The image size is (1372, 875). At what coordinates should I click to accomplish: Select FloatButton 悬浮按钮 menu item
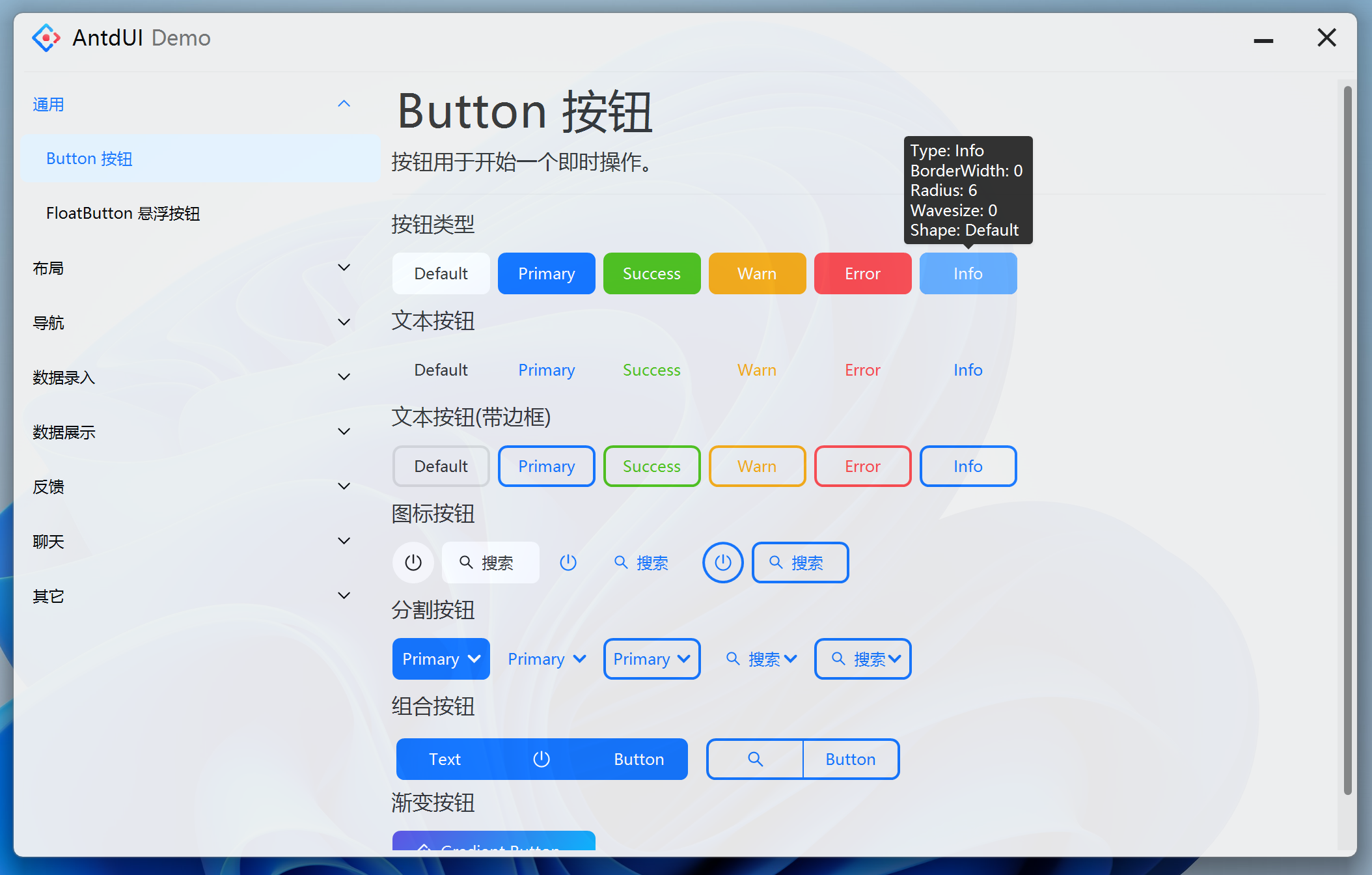tap(123, 214)
